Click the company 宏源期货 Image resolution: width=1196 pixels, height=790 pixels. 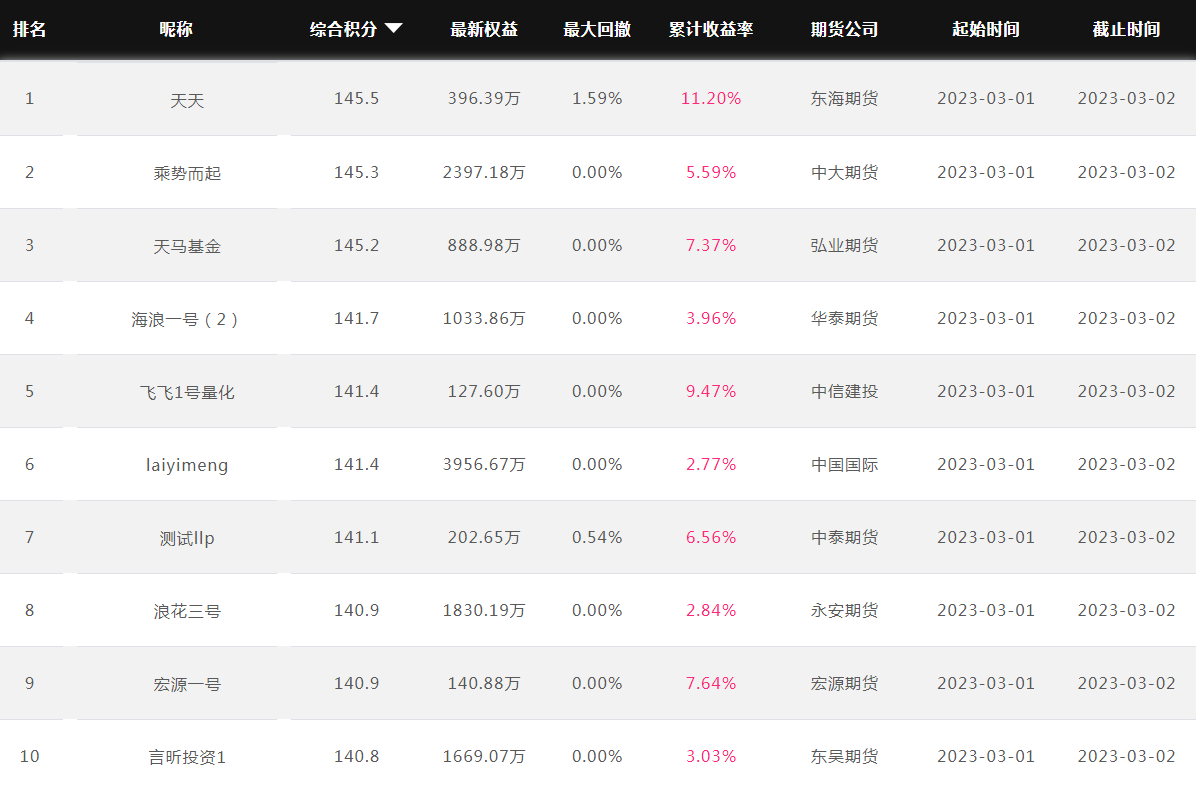(x=844, y=683)
